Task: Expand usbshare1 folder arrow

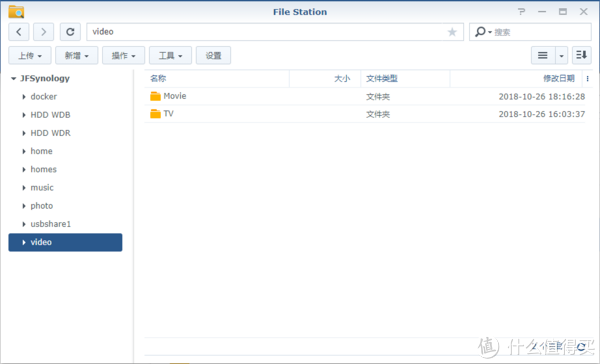Action: 24,224
